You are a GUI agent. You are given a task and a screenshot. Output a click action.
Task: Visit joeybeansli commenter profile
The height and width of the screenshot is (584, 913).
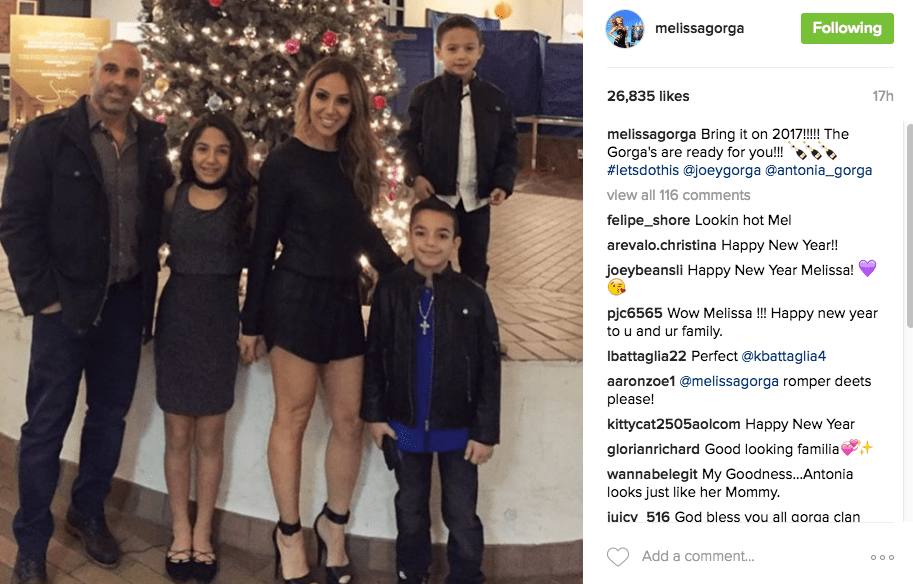click(x=645, y=270)
